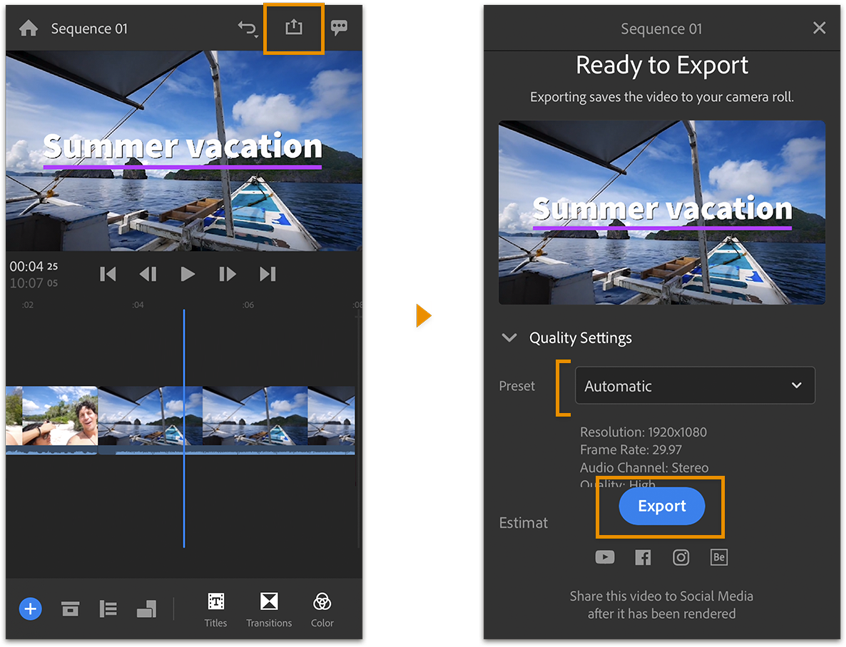Select the YouTube share icon
Viewport: 846px width, 647px height.
(604, 557)
